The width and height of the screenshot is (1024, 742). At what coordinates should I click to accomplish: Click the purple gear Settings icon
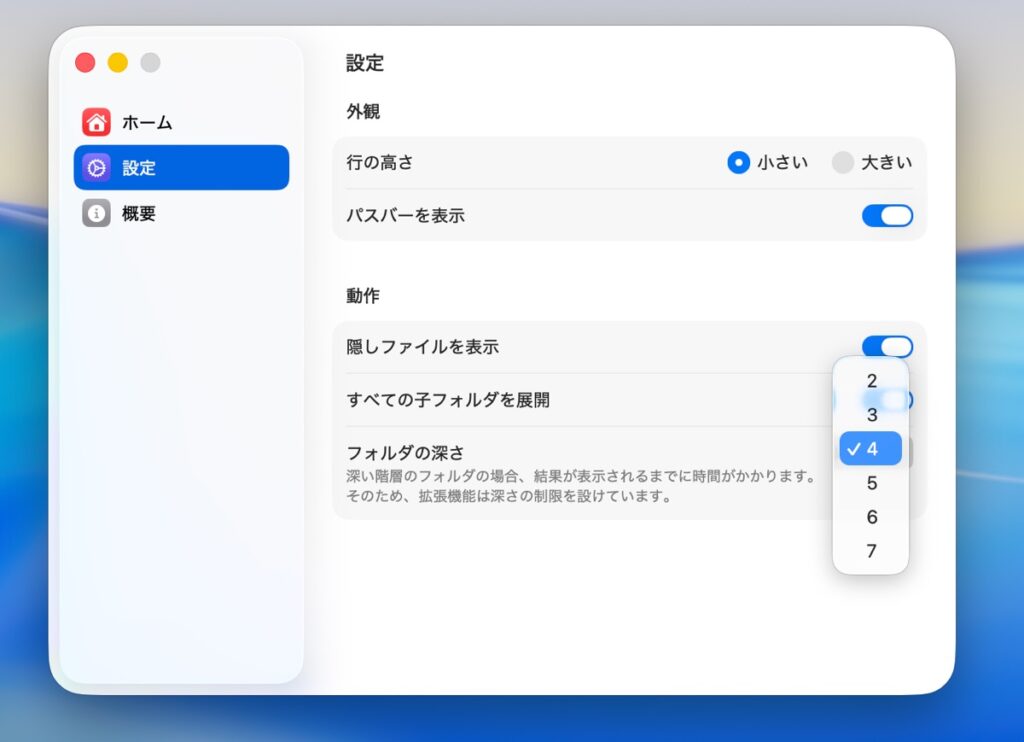click(96, 168)
